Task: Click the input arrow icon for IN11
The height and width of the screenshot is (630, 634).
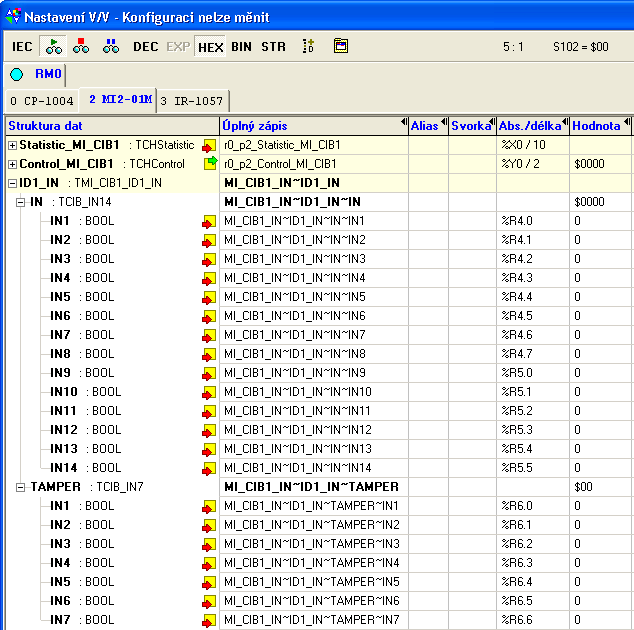Action: click(x=209, y=412)
